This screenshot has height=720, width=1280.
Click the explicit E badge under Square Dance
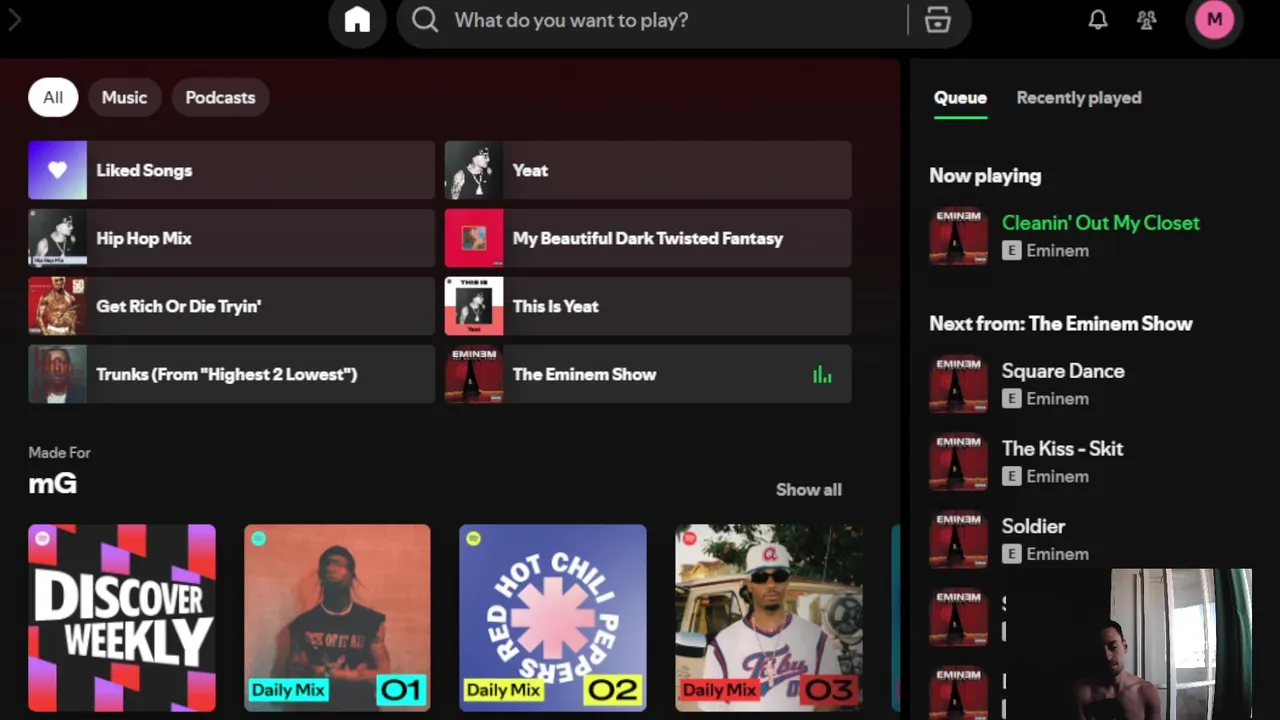point(1011,399)
